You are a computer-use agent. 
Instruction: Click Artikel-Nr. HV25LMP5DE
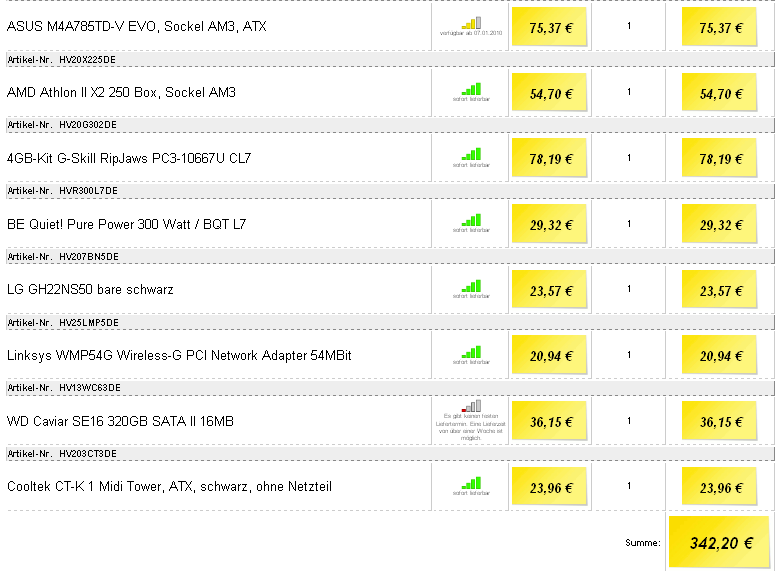pyautogui.click(x=63, y=323)
